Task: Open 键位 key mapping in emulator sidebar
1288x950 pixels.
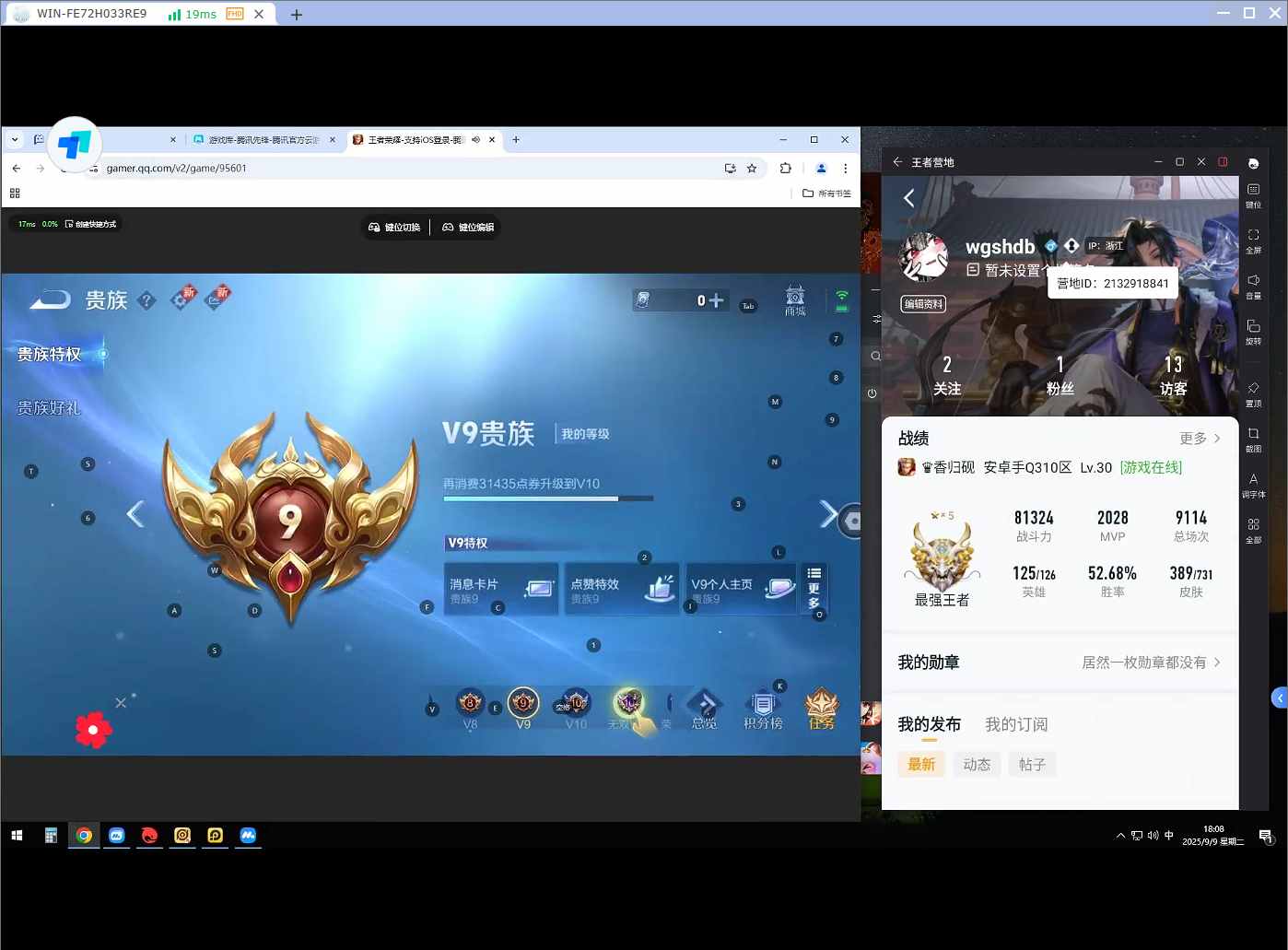Action: pyautogui.click(x=1253, y=195)
